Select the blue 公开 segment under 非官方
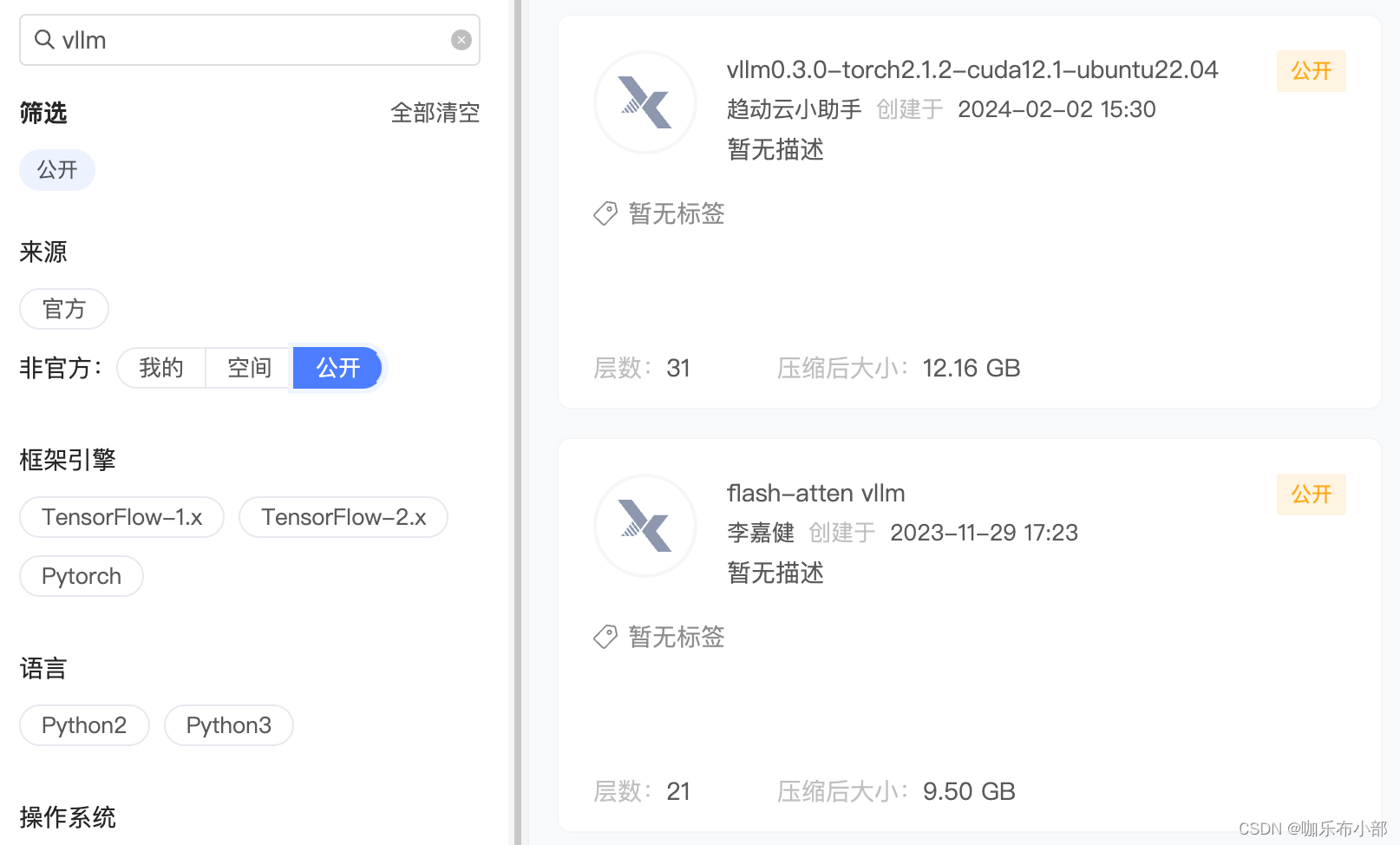This screenshot has width=1400, height=845. [x=337, y=368]
